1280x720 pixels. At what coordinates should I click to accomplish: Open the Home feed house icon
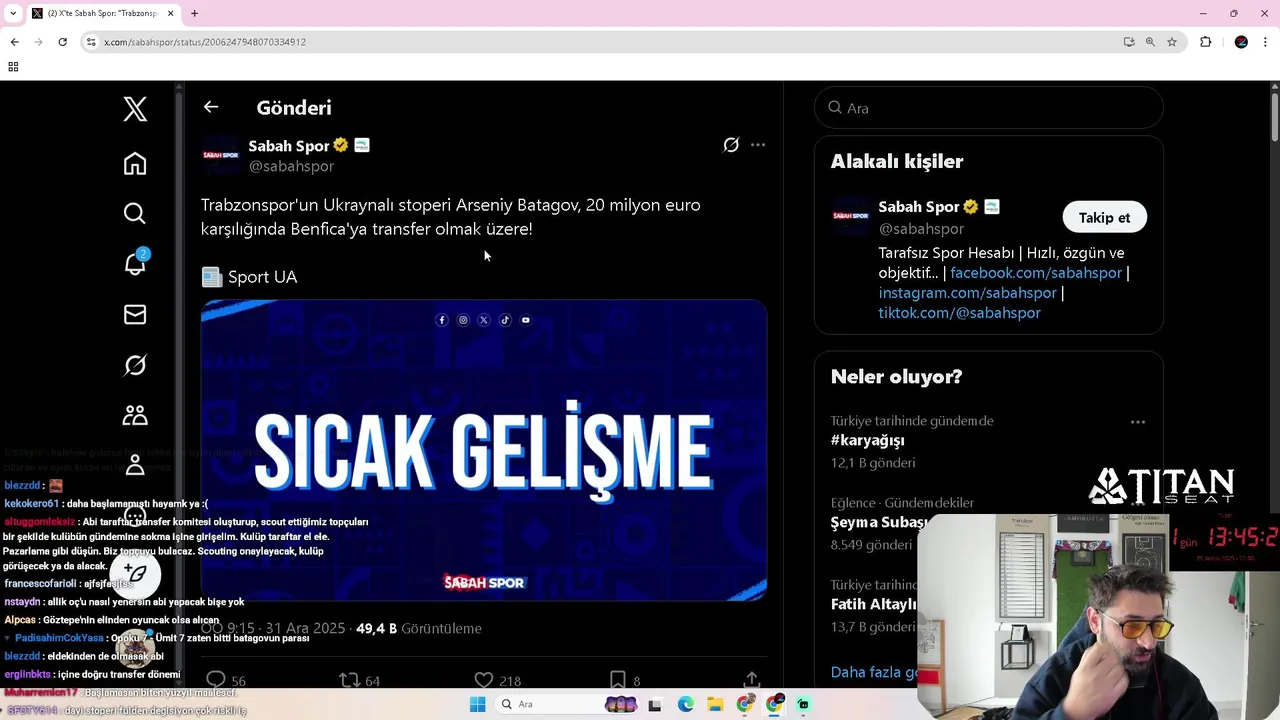point(135,163)
